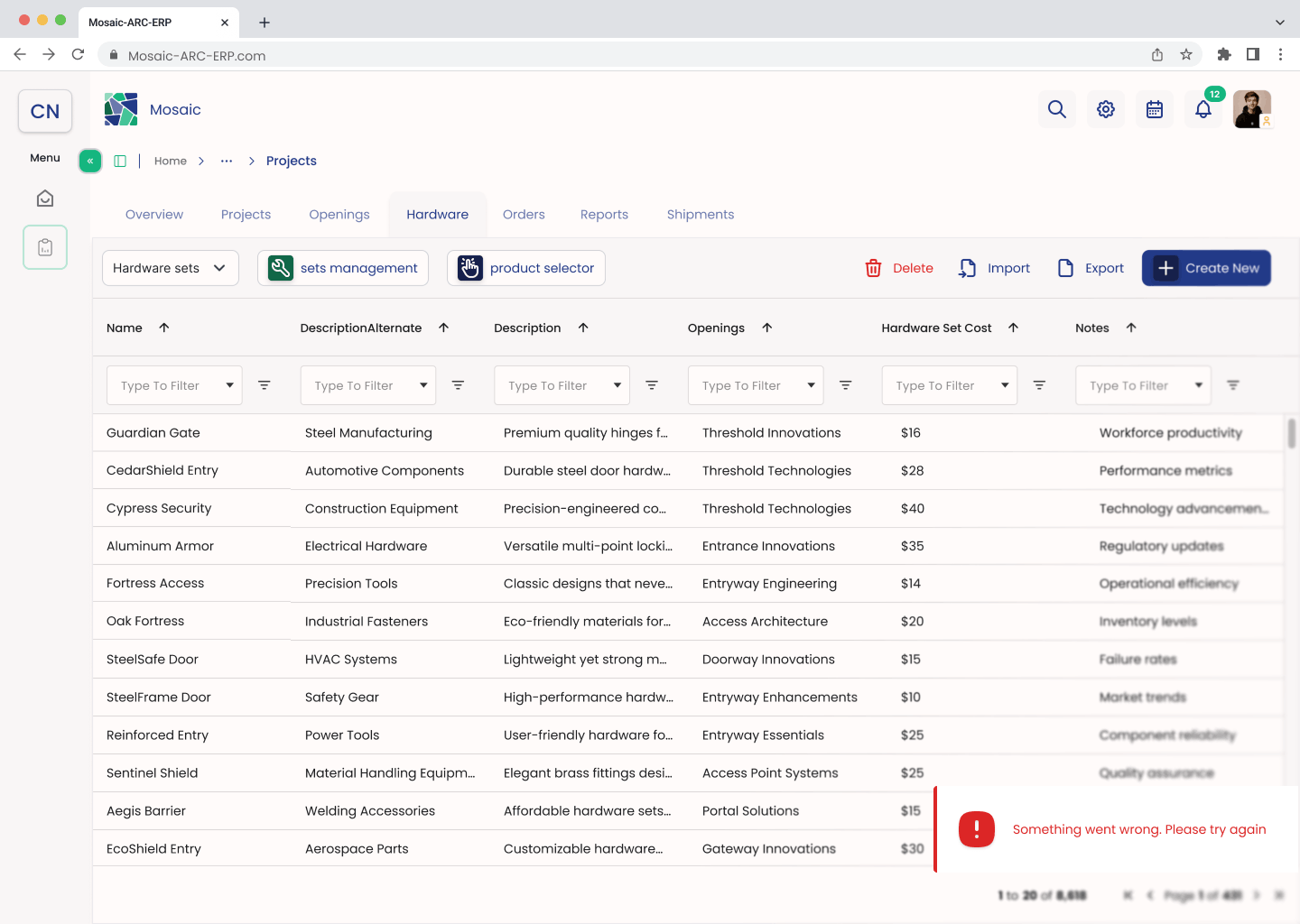Switch to the Openings tab

(x=339, y=215)
